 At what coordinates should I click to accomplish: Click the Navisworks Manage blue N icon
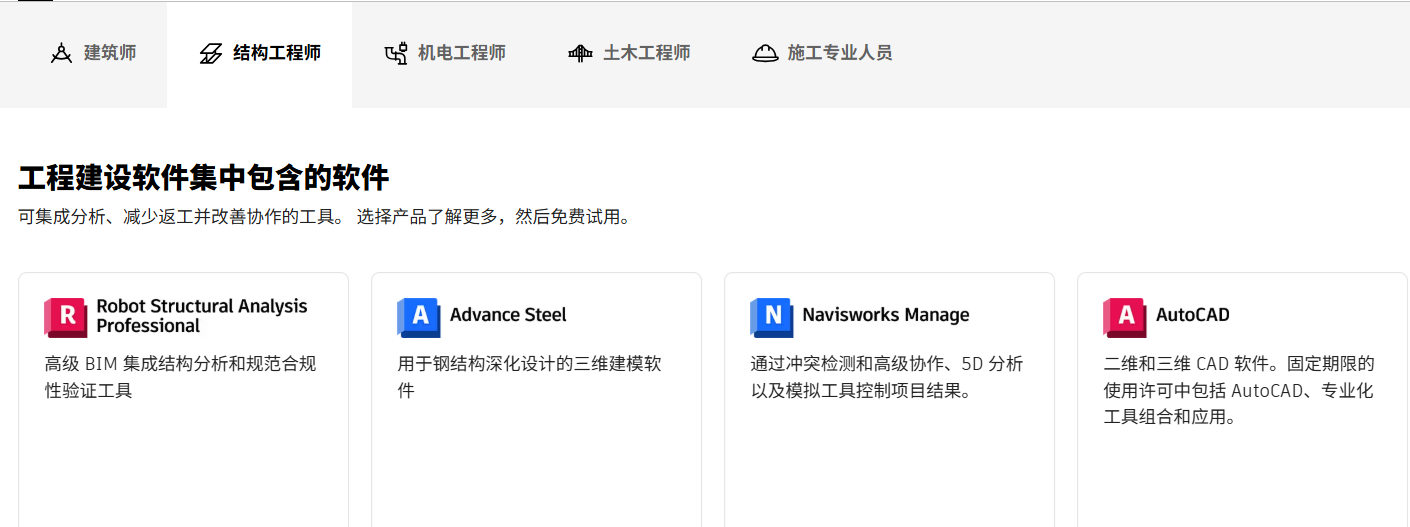pyautogui.click(x=772, y=317)
